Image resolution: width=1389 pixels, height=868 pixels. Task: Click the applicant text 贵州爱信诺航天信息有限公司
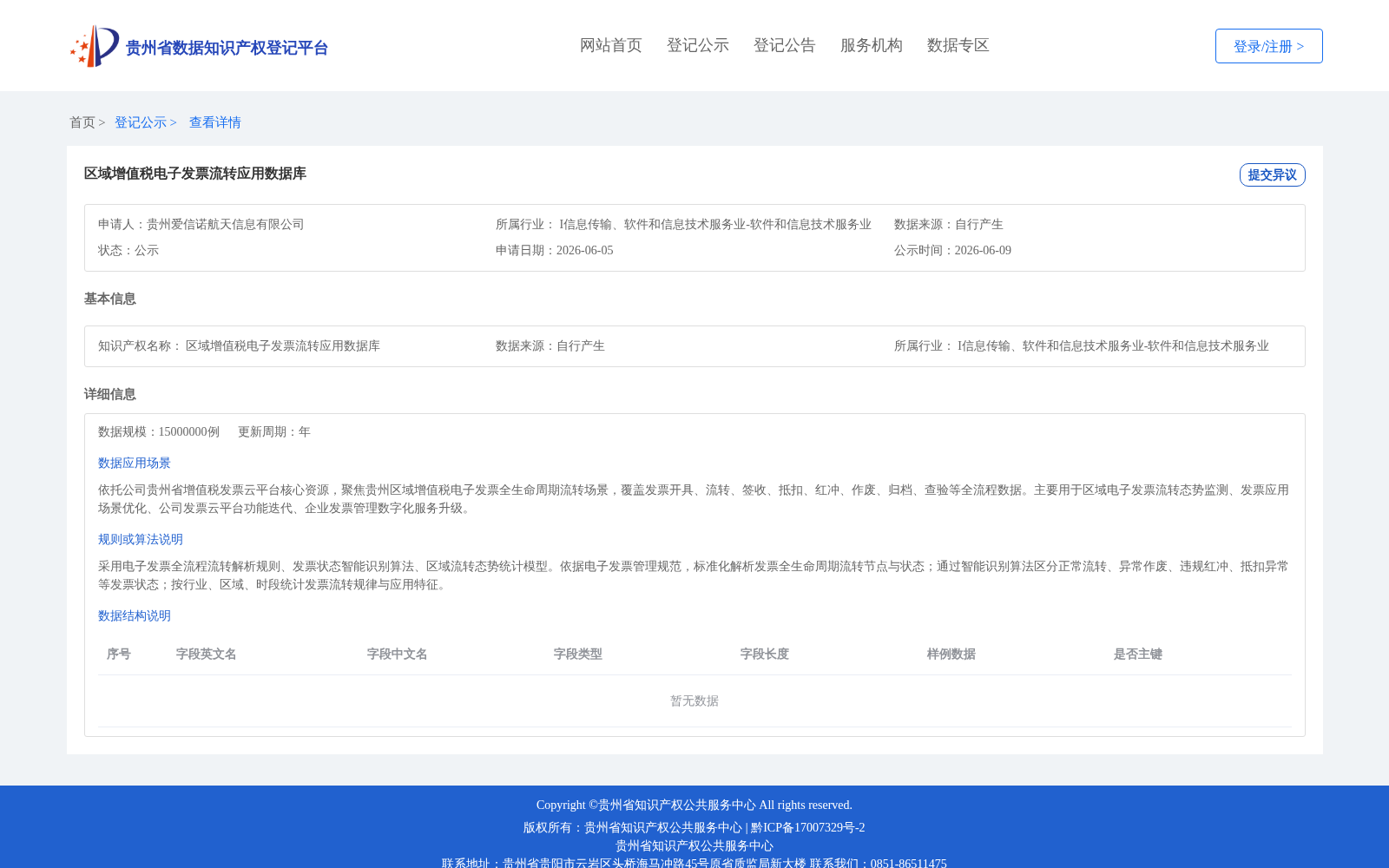click(226, 224)
